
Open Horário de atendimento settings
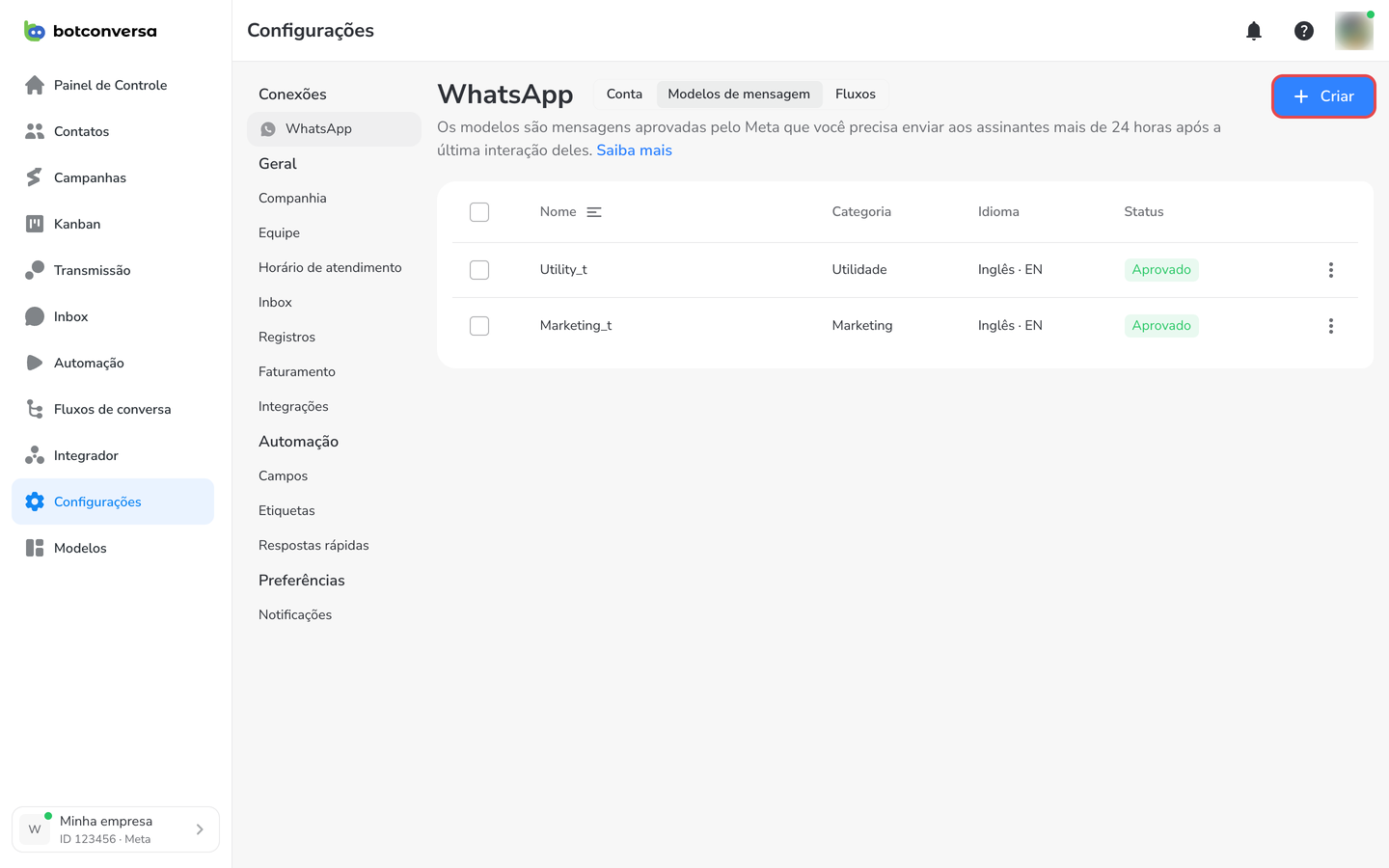point(330,268)
